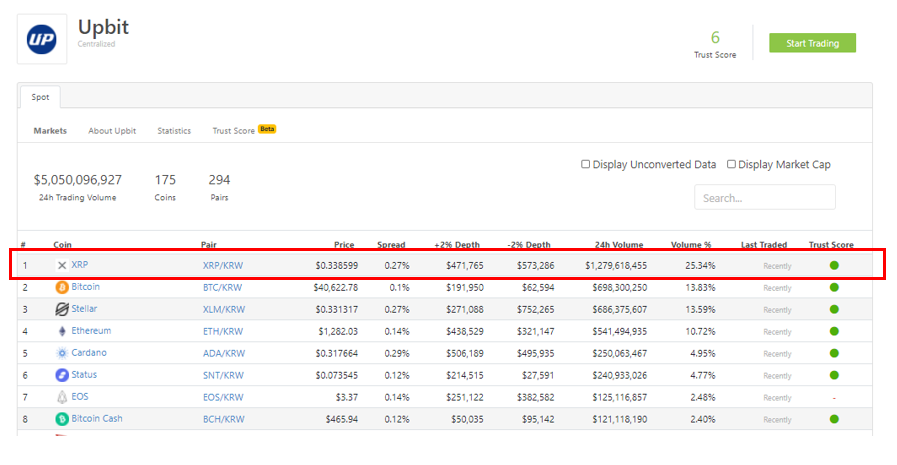Click the Search input field
897x465 pixels.
point(764,197)
